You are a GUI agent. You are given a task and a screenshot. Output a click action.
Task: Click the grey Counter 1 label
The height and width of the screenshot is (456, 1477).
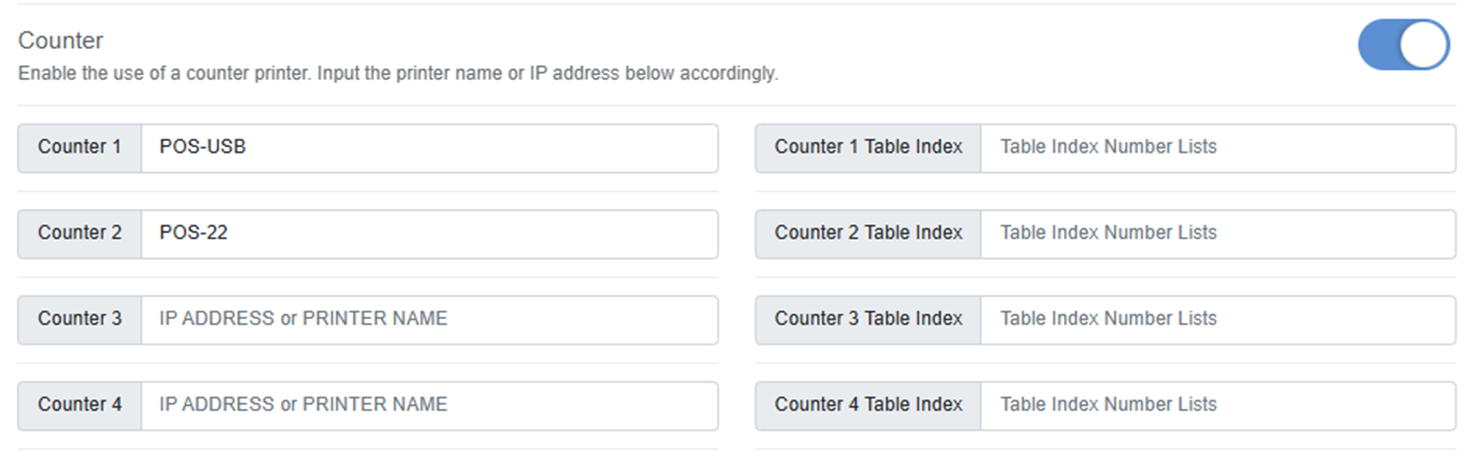(80, 148)
